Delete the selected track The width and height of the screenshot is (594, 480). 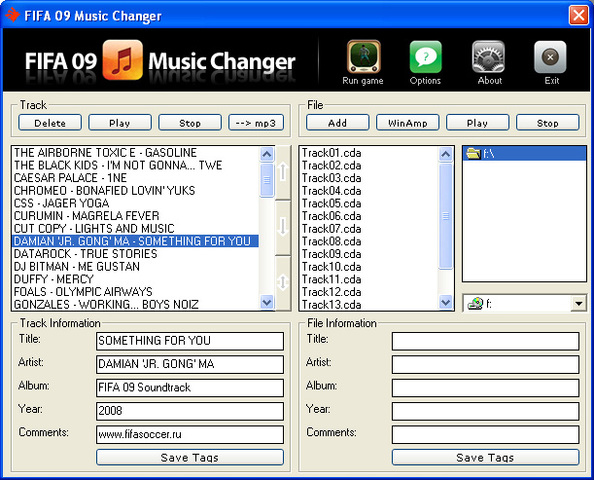(x=50, y=123)
